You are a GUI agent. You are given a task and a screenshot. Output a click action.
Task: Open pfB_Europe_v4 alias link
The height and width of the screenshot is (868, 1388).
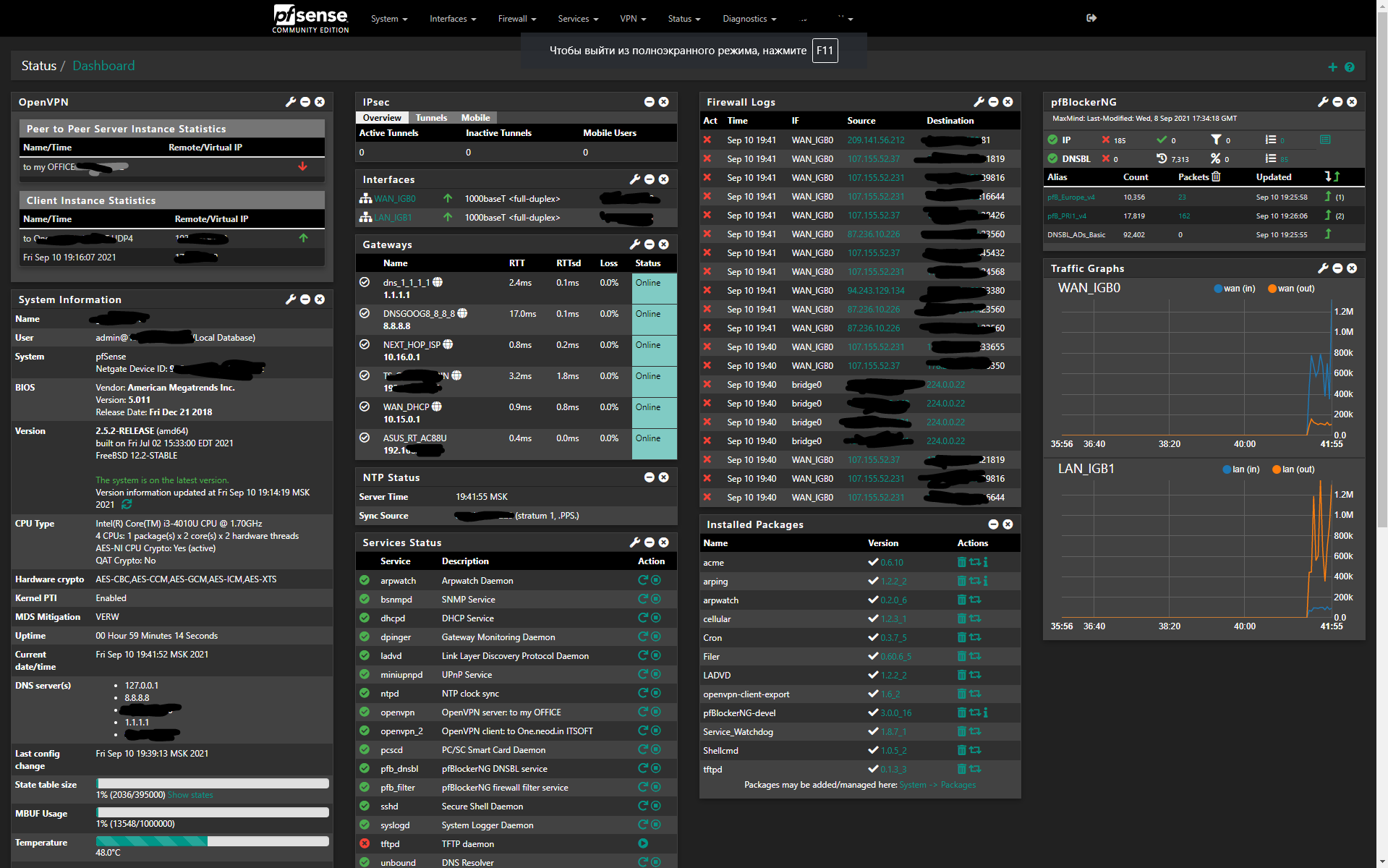(1070, 197)
